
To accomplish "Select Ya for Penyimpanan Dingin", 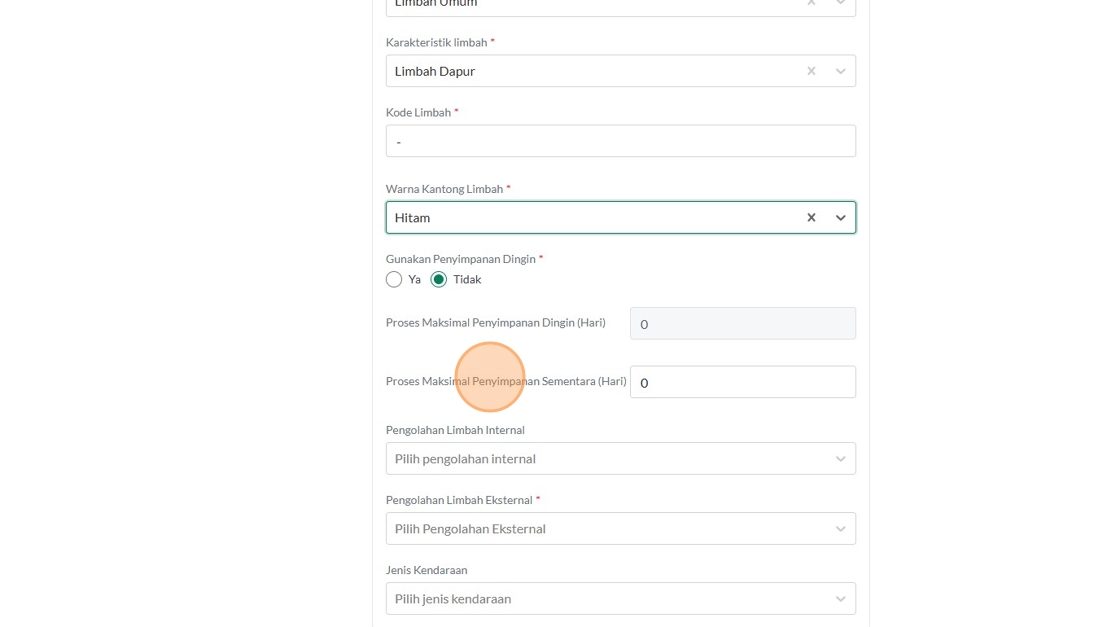I will pos(394,280).
